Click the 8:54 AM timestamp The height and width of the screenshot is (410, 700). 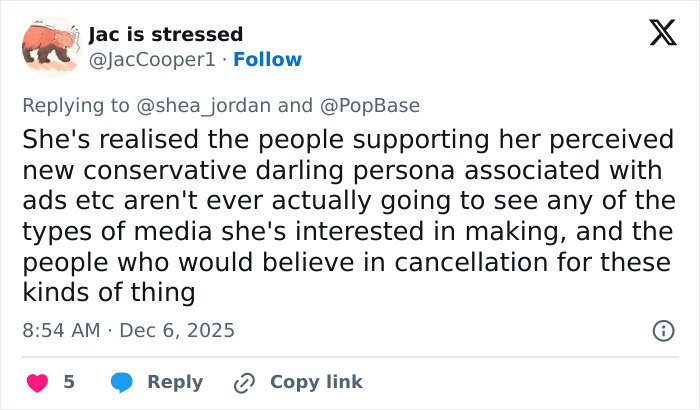click(x=62, y=330)
